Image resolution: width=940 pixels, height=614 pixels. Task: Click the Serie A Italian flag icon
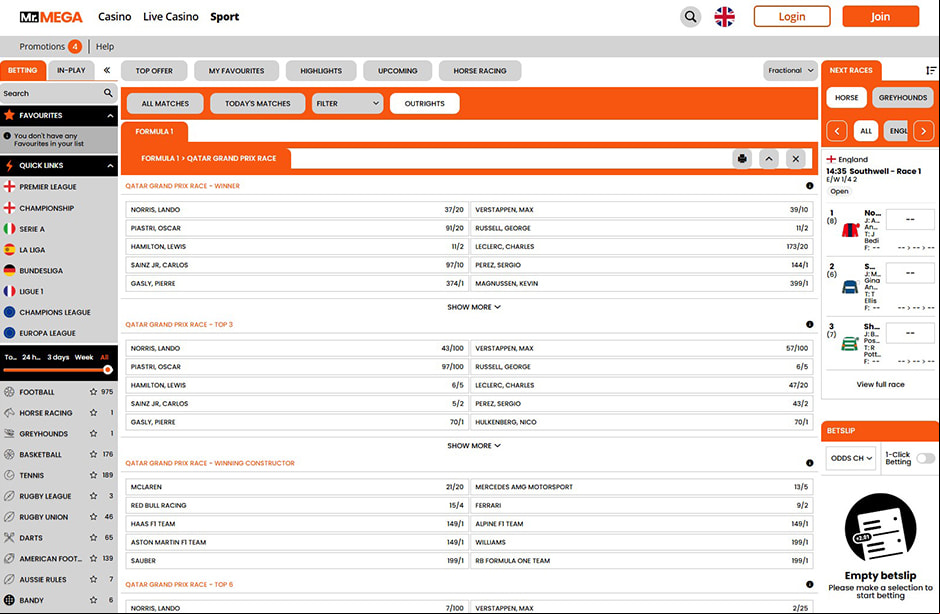pyautogui.click(x=9, y=229)
